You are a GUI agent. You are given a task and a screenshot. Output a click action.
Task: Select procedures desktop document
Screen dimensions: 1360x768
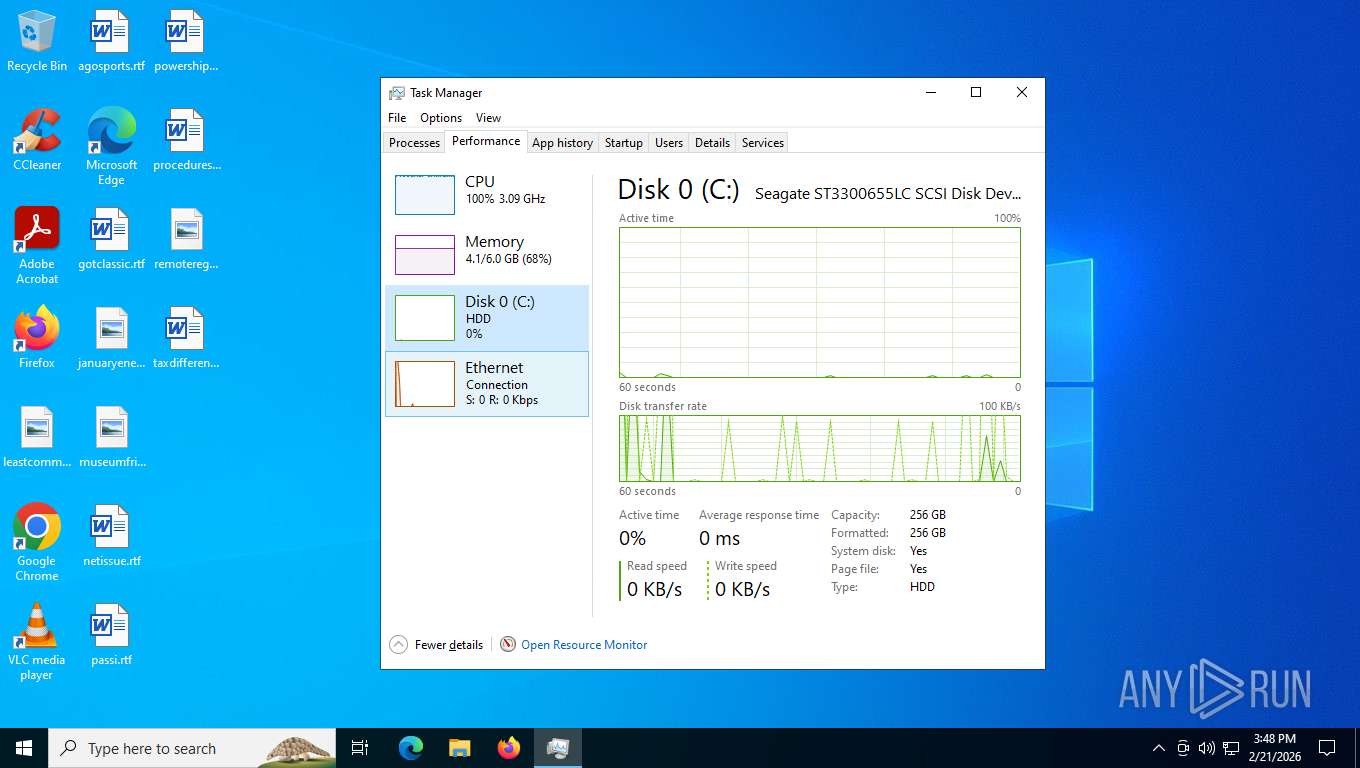point(186,141)
